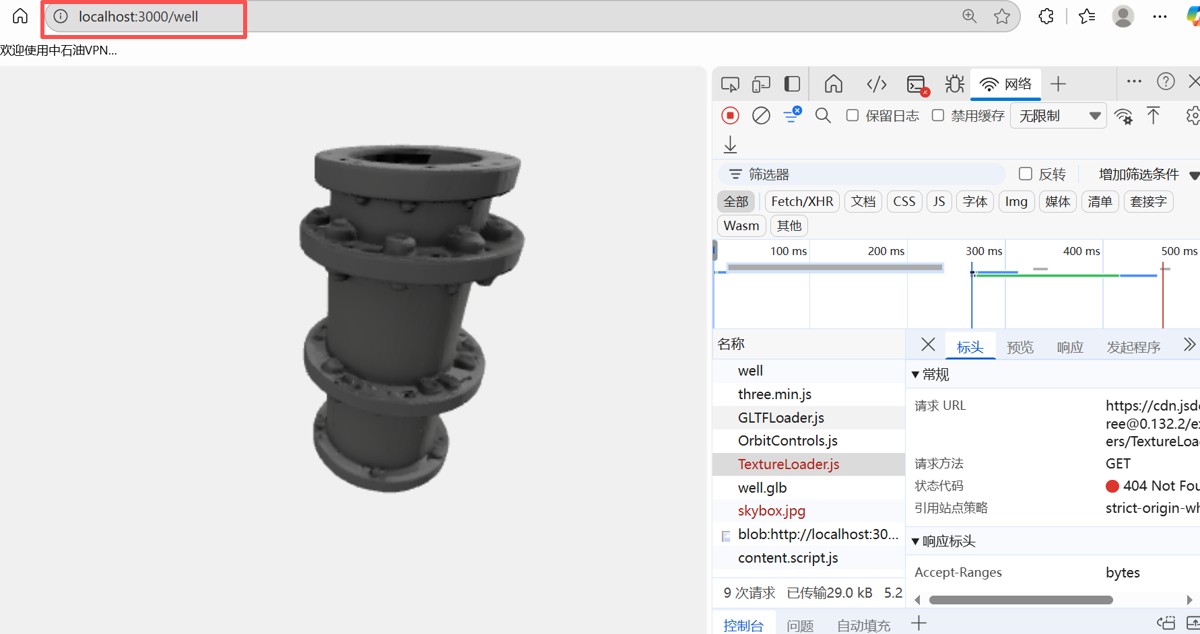Toggle device emulation mode
1200x634 pixels.
point(761,84)
